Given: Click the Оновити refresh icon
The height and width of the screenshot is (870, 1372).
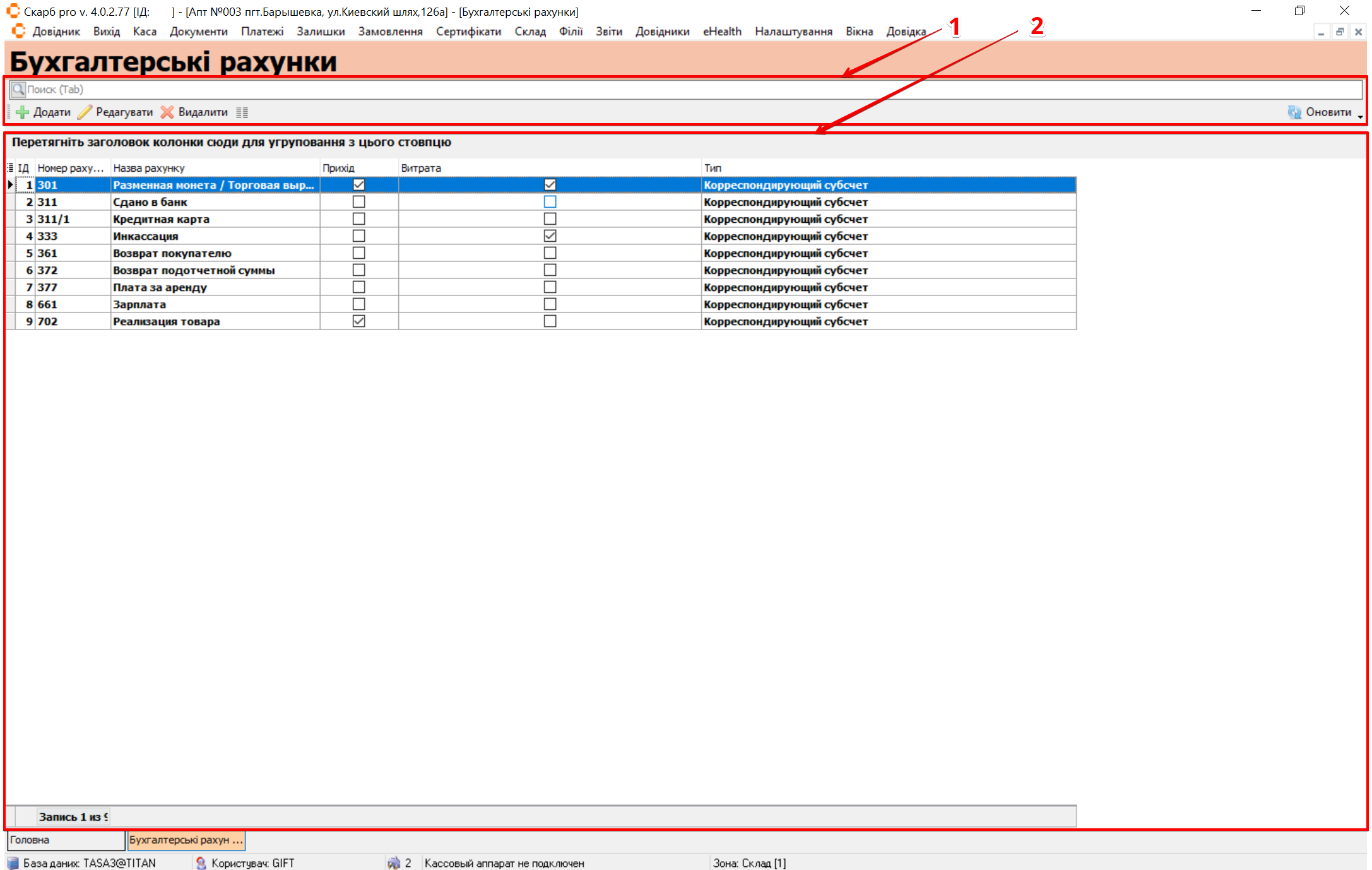Looking at the screenshot, I should pos(1294,112).
